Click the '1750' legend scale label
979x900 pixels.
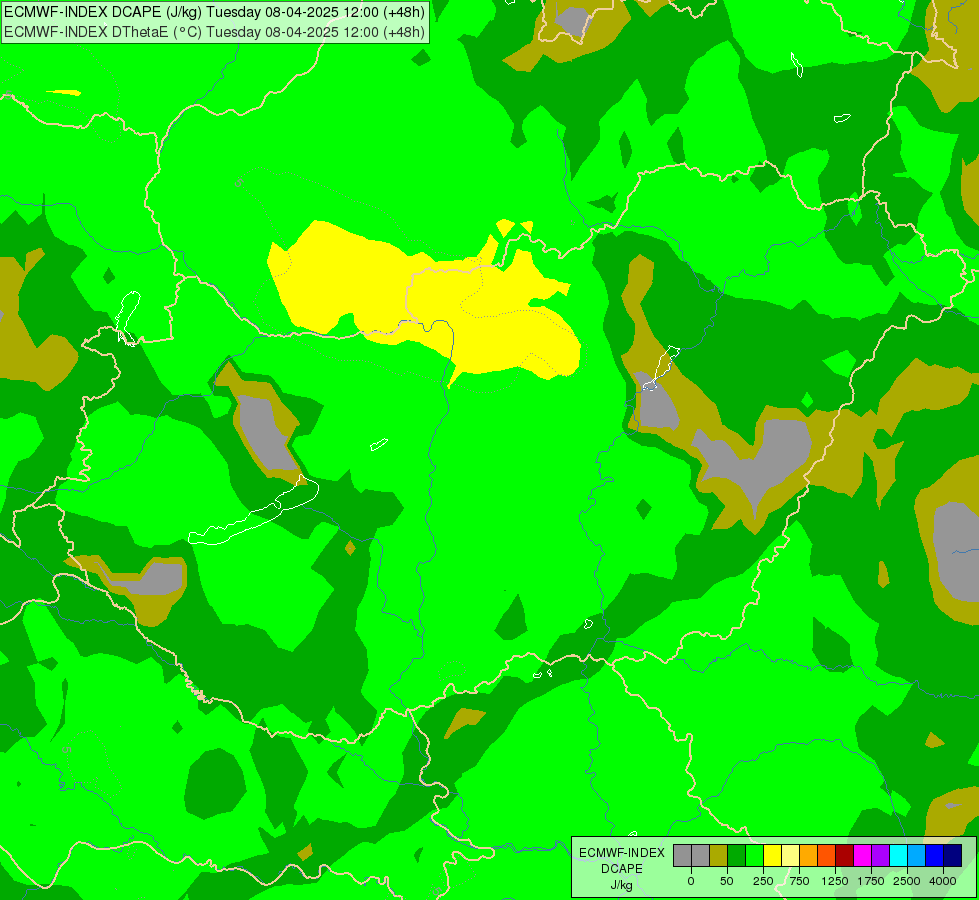click(871, 881)
